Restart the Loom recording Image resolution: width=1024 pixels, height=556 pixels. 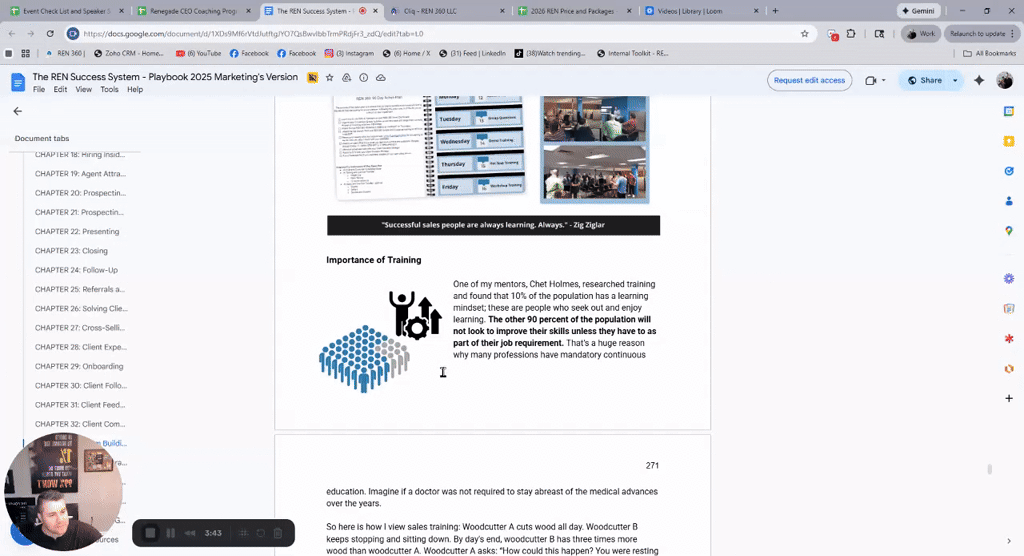pyautogui.click(x=261, y=533)
